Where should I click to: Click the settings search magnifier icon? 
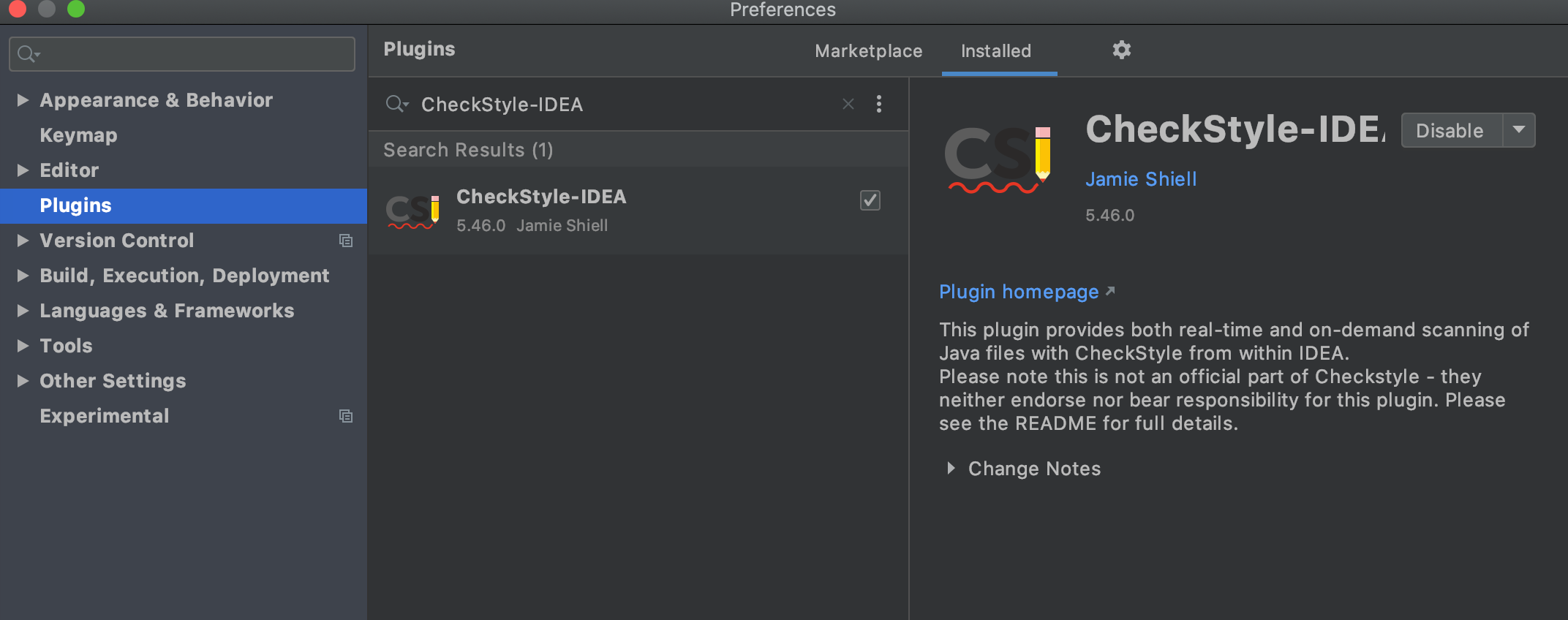tap(29, 54)
